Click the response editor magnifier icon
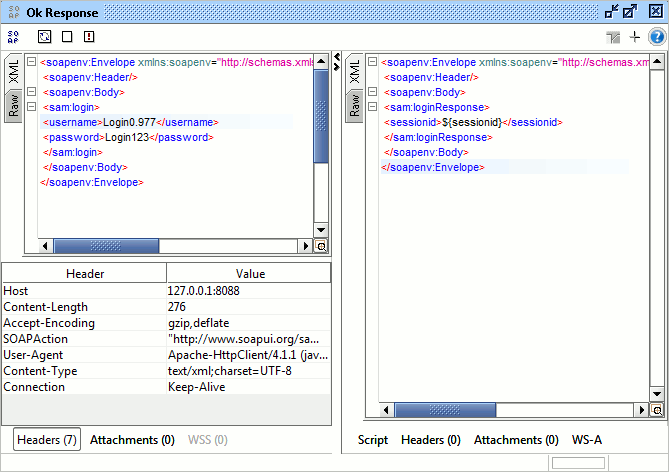This screenshot has width=669, height=472. pyautogui.click(x=657, y=410)
